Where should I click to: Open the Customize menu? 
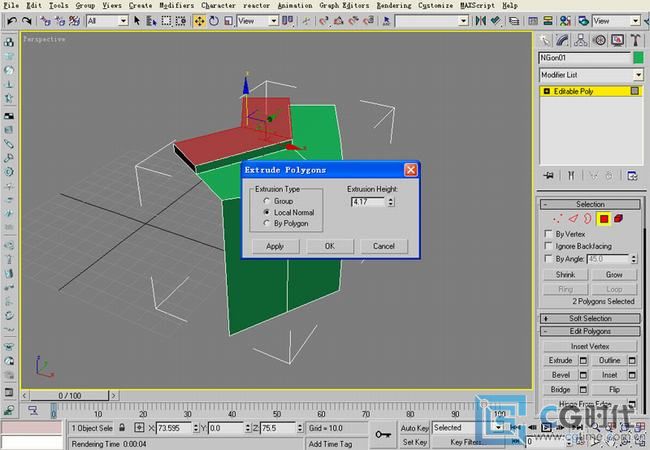(435, 5)
